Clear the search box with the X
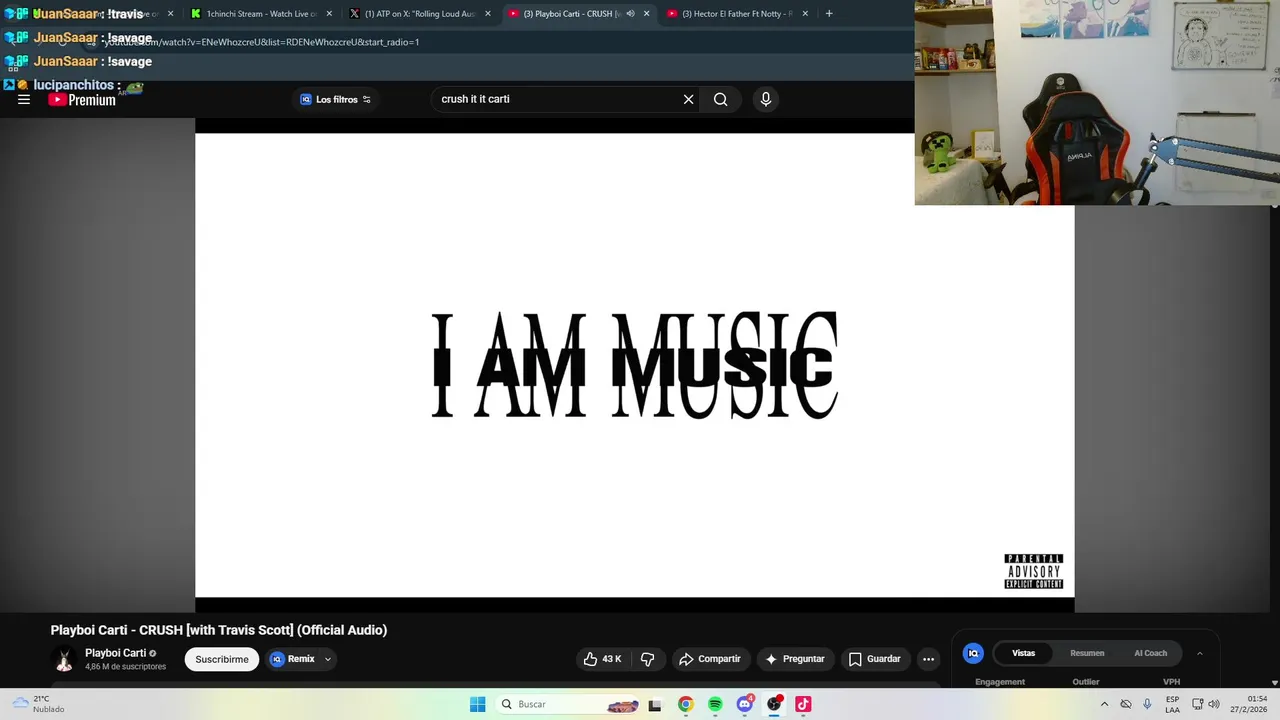This screenshot has height=720, width=1280. click(x=688, y=100)
